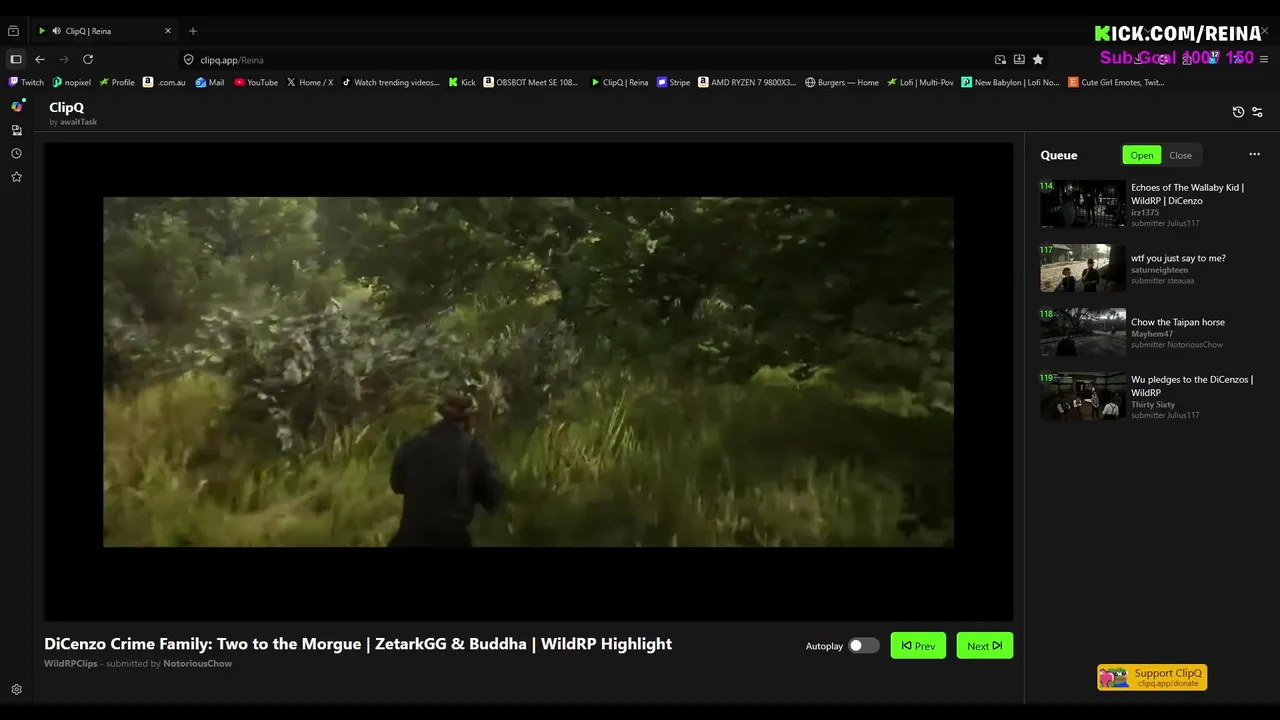
Task: Click the Support ClipQ donate button
Action: click(1152, 677)
